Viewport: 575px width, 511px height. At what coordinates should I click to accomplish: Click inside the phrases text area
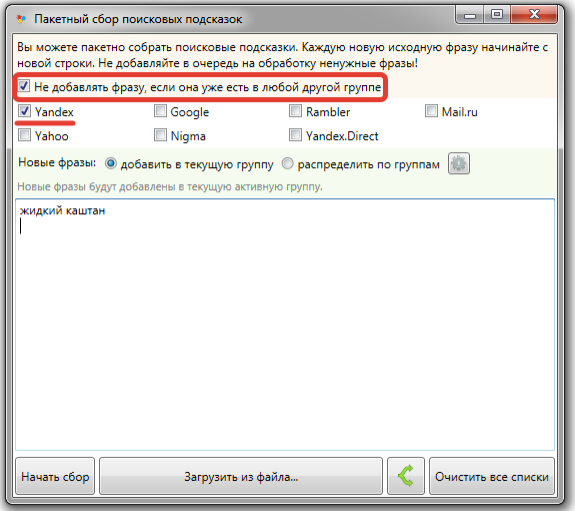pos(285,325)
